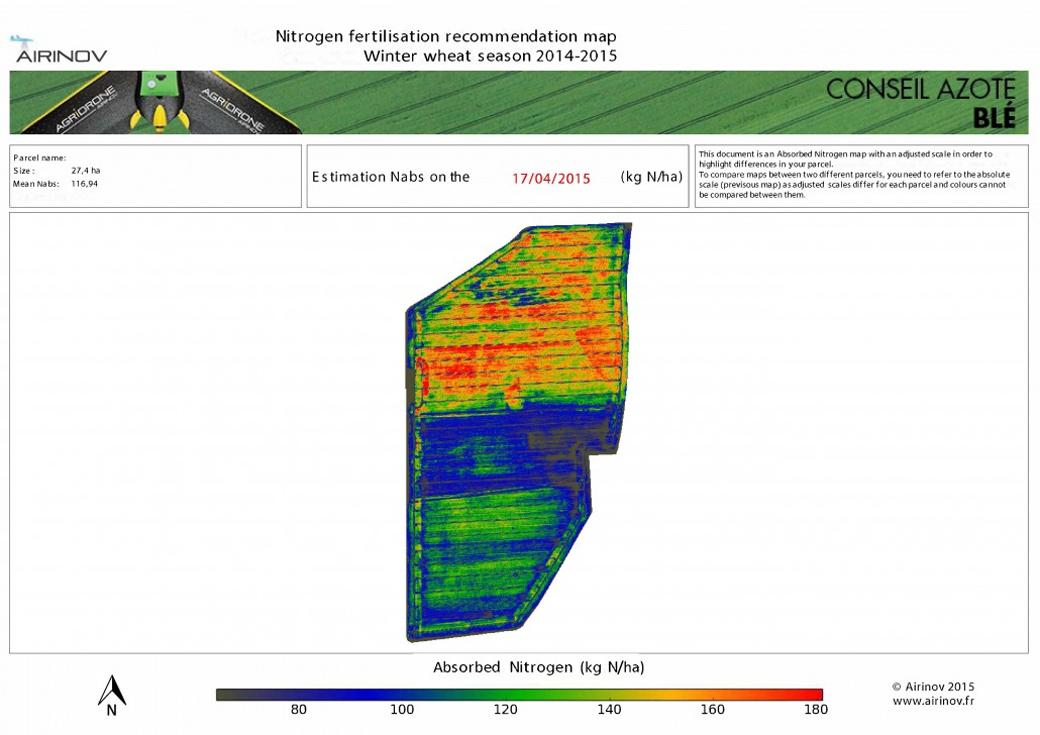Click the 180 label on nitrogen scale
The width and height of the screenshot is (1040, 735).
[815, 710]
